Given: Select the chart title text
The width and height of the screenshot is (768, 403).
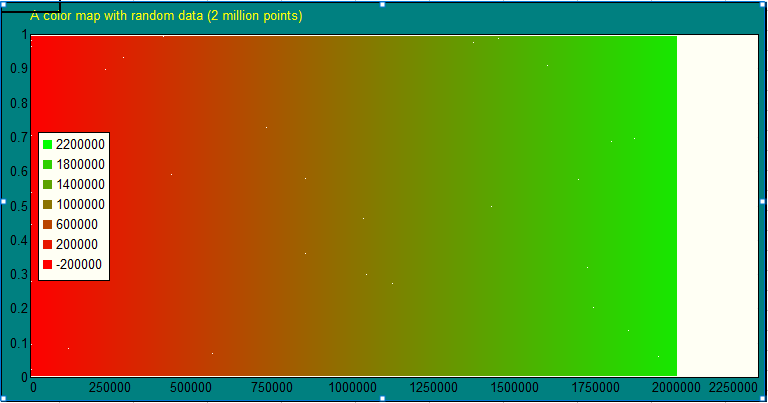Looking at the screenshot, I should [166, 17].
